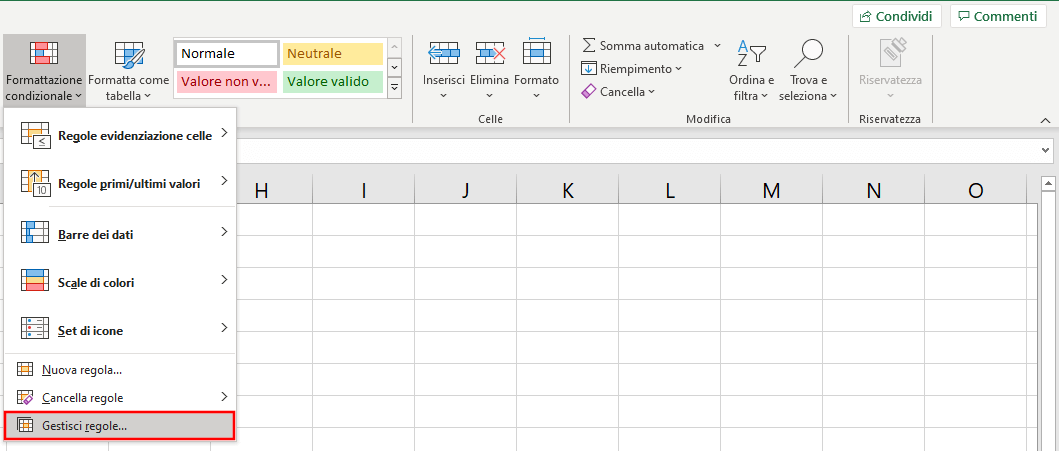
Task: Select column K header
Action: point(567,191)
